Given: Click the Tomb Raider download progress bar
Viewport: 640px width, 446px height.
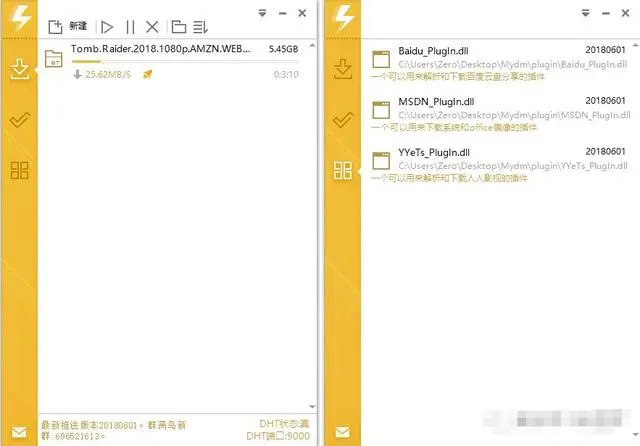Looking at the screenshot, I should point(185,62).
